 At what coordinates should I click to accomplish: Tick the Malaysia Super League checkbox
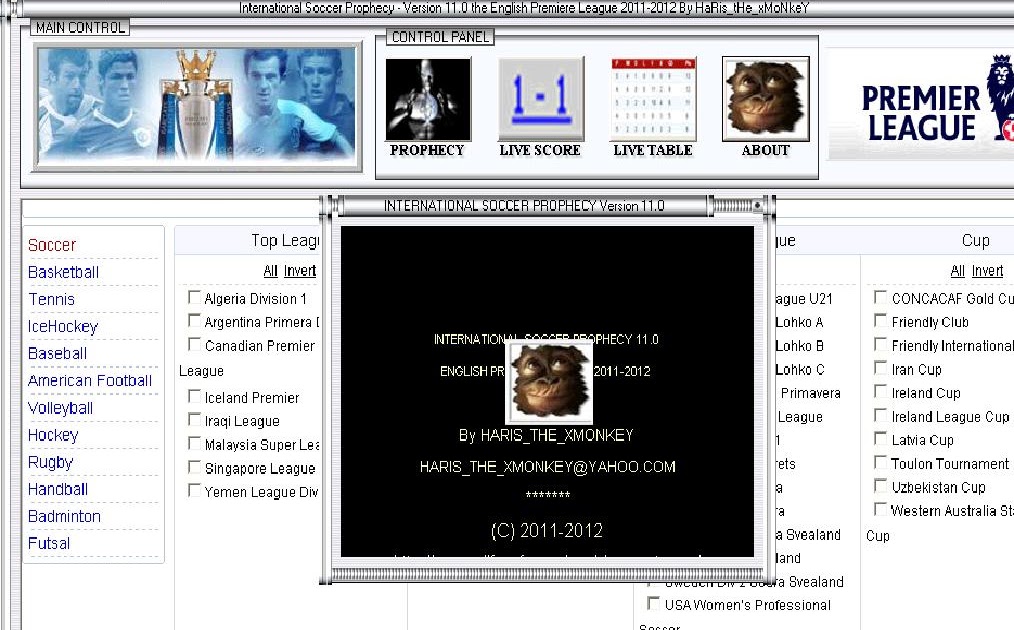pos(194,443)
